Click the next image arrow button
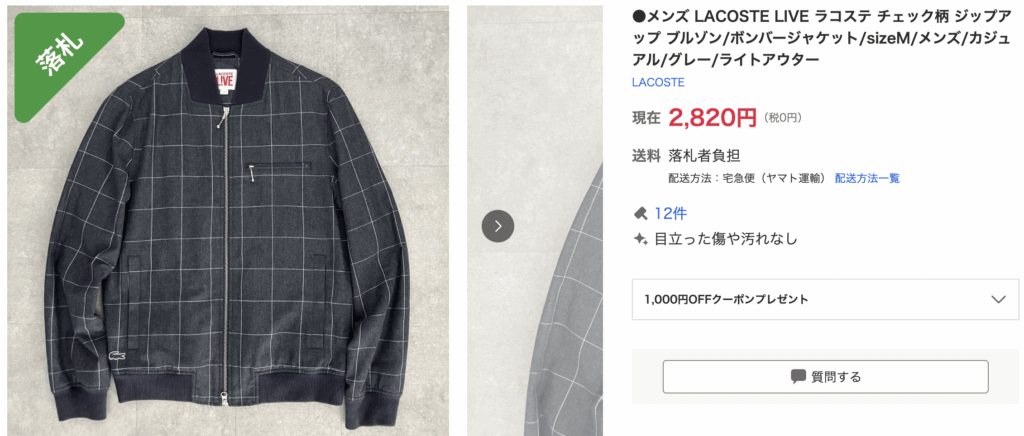Screen dimensions: 1024x436 pos(498,226)
